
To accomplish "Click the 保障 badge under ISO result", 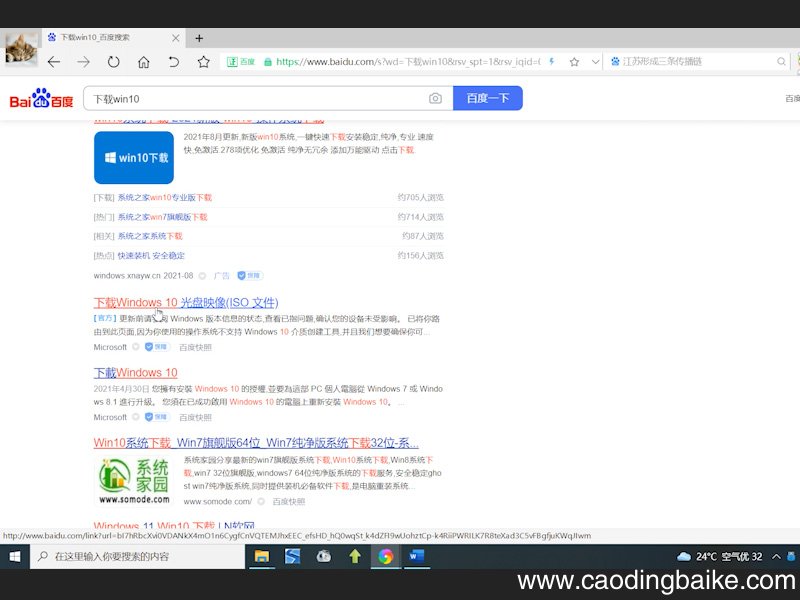I will click(157, 347).
